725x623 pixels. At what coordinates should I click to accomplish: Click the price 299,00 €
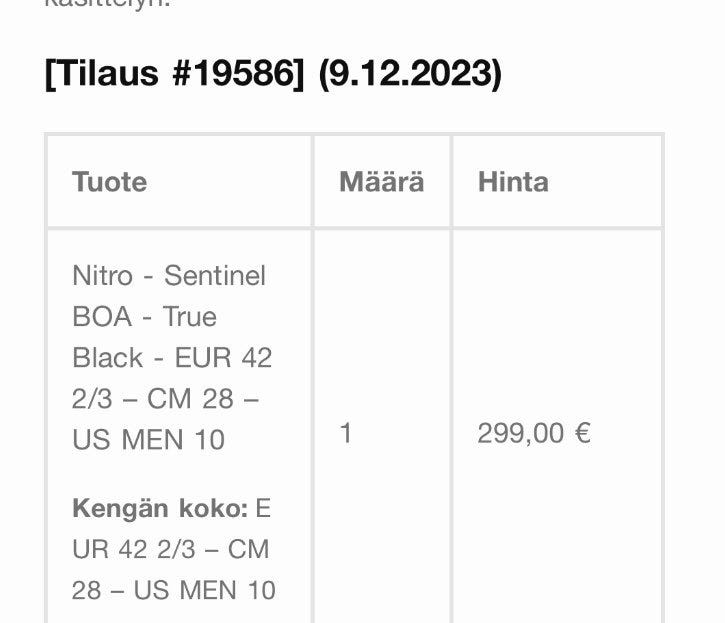[x=533, y=433]
